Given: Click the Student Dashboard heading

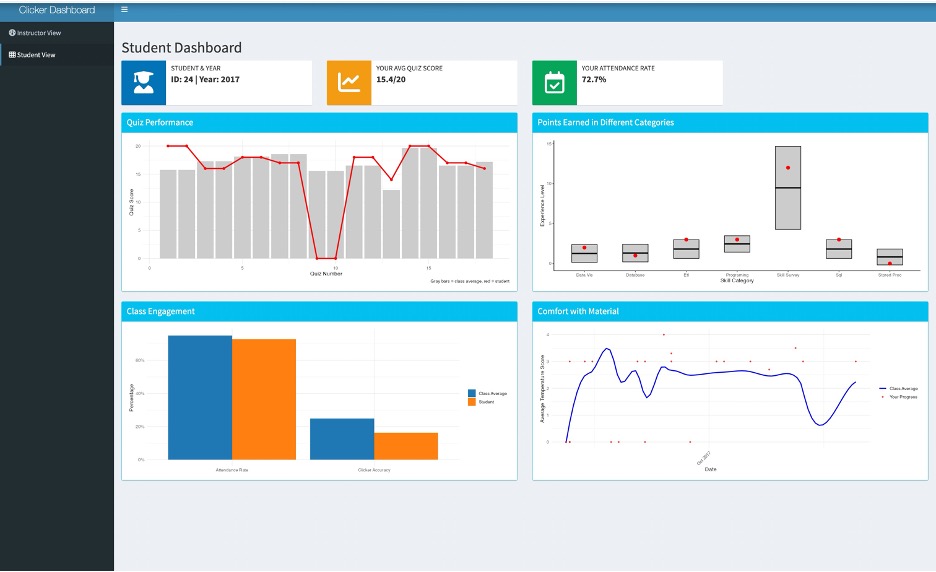Looking at the screenshot, I should coord(181,48).
